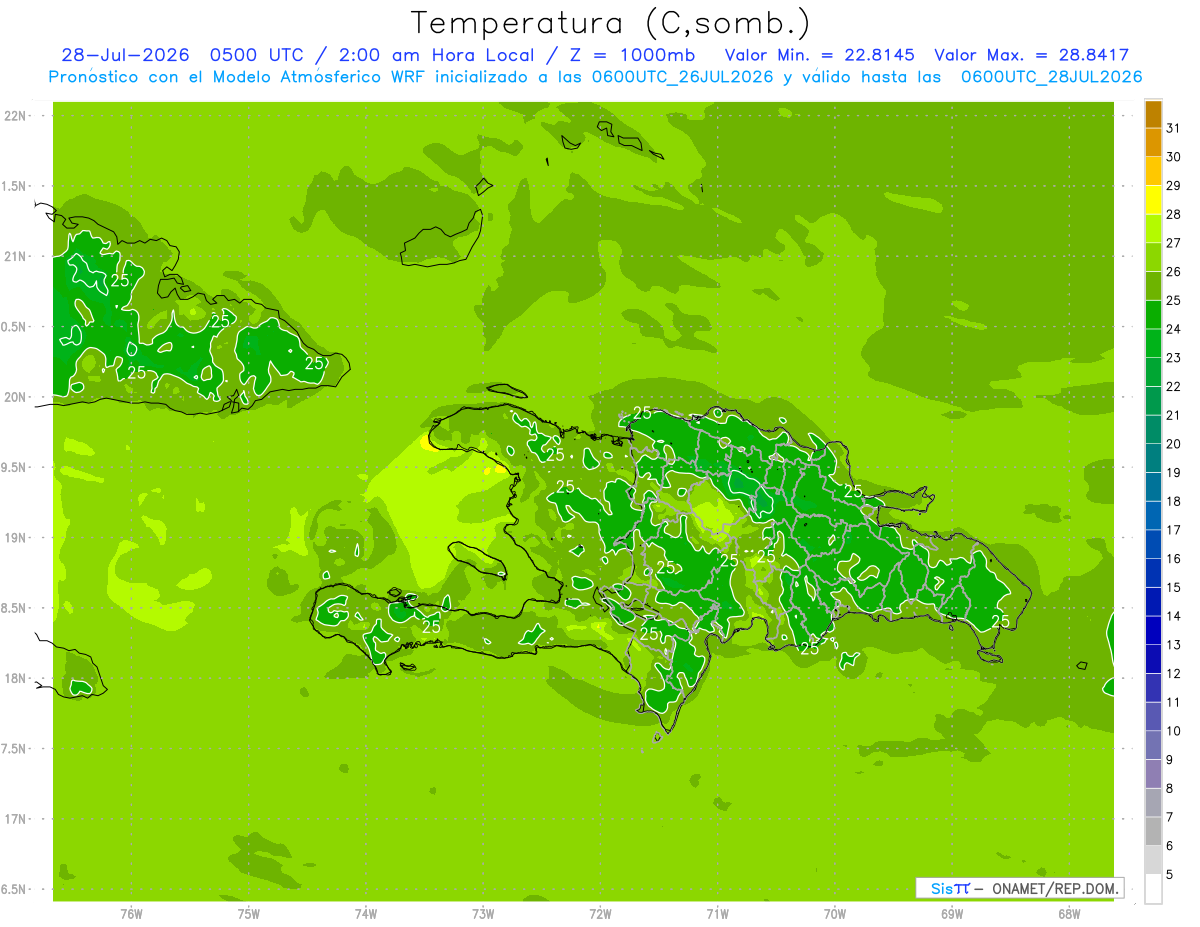The width and height of the screenshot is (1200, 927).
Task: Click "Valor Max. = 28.8417" text
Action: 1032,55
